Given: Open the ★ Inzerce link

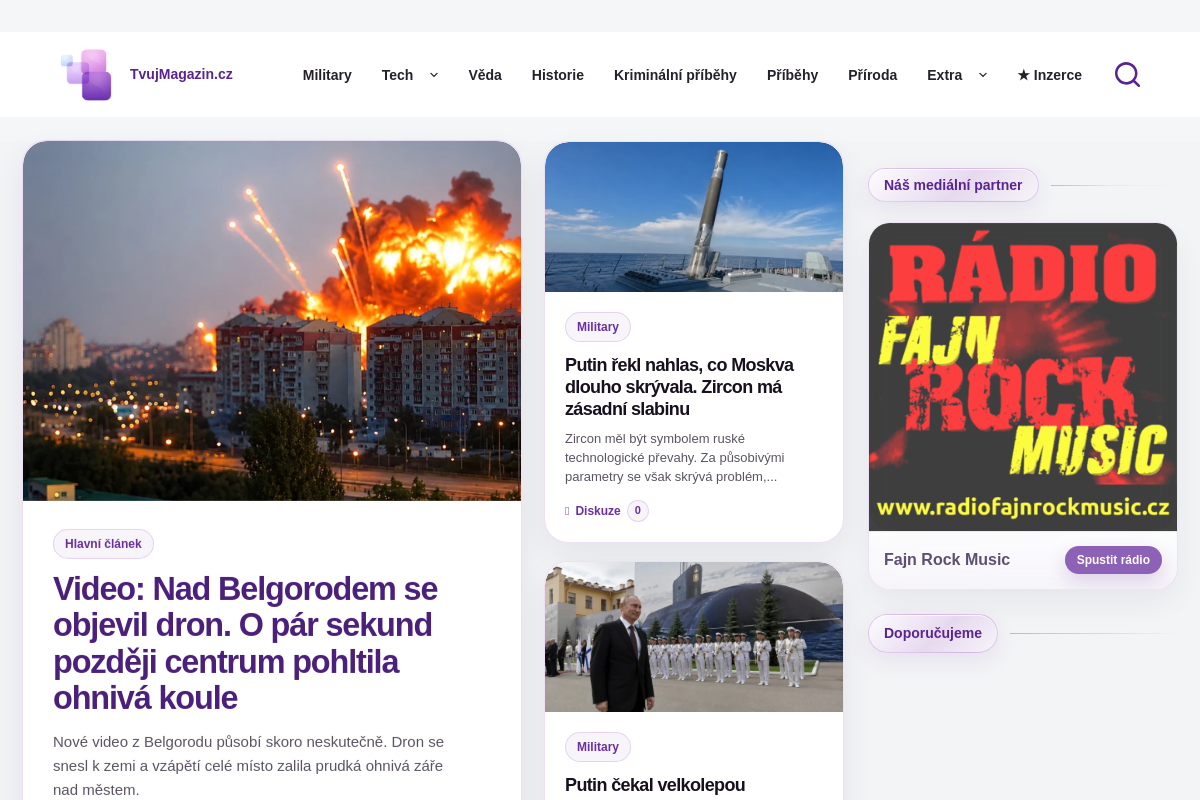Looking at the screenshot, I should point(1049,75).
